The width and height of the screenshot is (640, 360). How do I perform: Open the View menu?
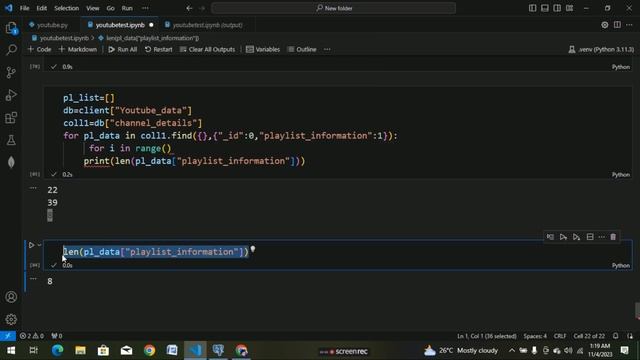pyautogui.click(x=93, y=8)
